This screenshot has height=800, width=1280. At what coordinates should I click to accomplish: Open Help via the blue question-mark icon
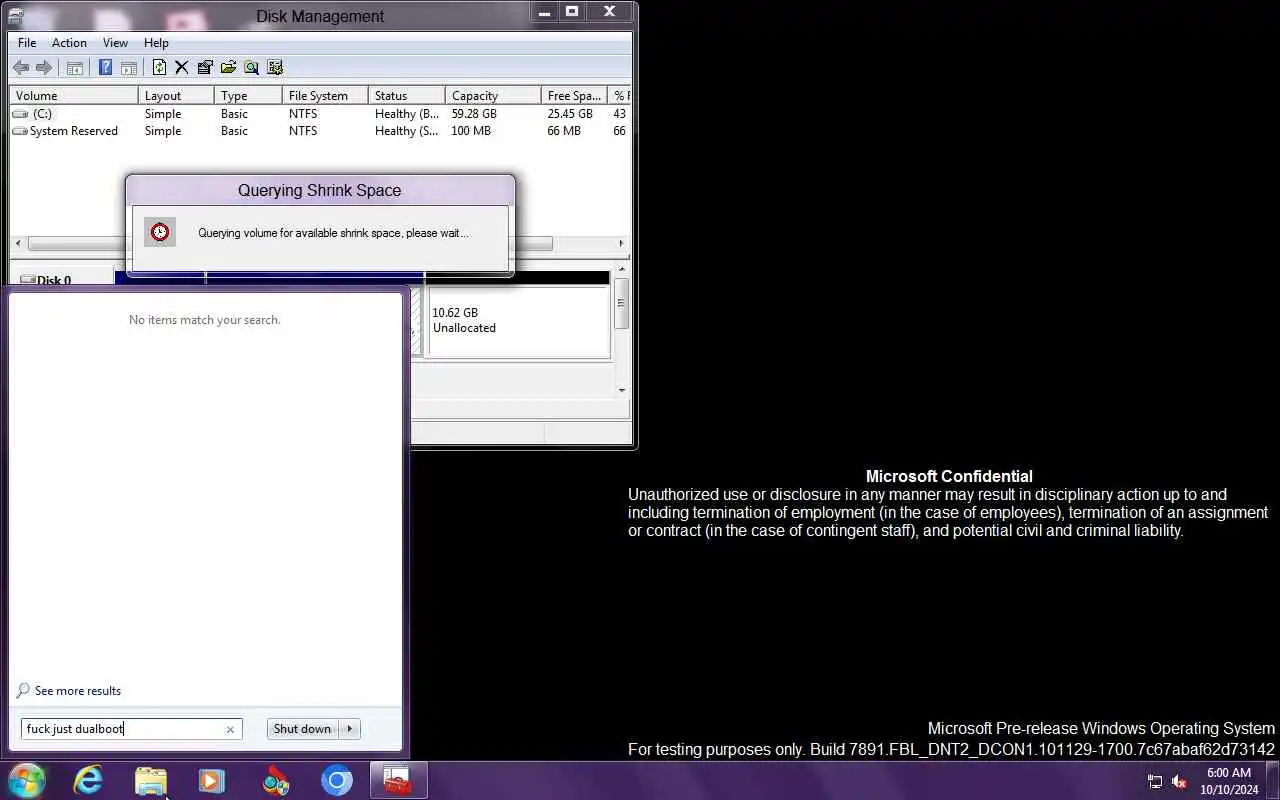tap(105, 68)
